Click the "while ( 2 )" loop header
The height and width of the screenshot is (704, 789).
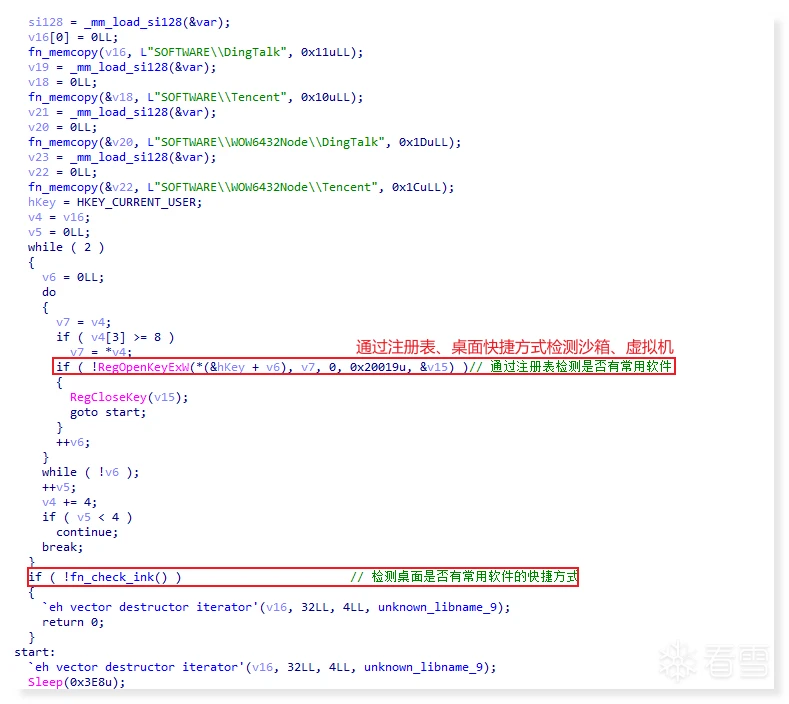[66, 248]
